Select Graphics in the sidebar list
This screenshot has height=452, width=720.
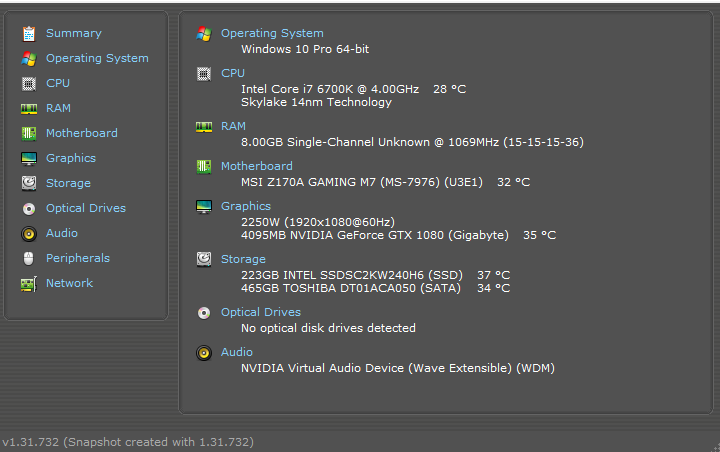click(x=71, y=158)
